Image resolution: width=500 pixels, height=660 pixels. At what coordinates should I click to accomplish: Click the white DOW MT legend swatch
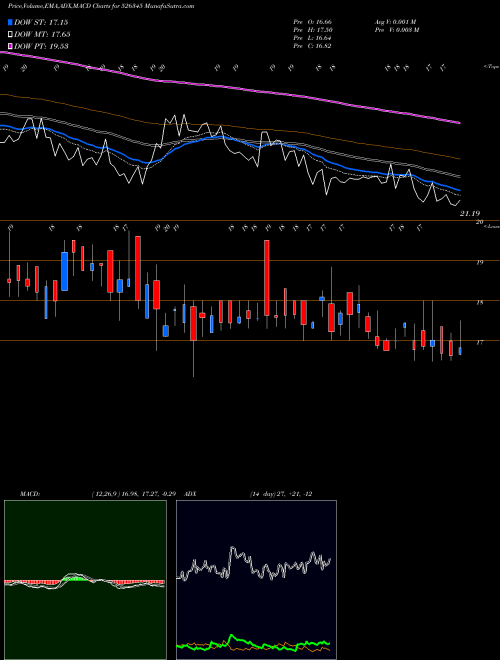click(11, 35)
